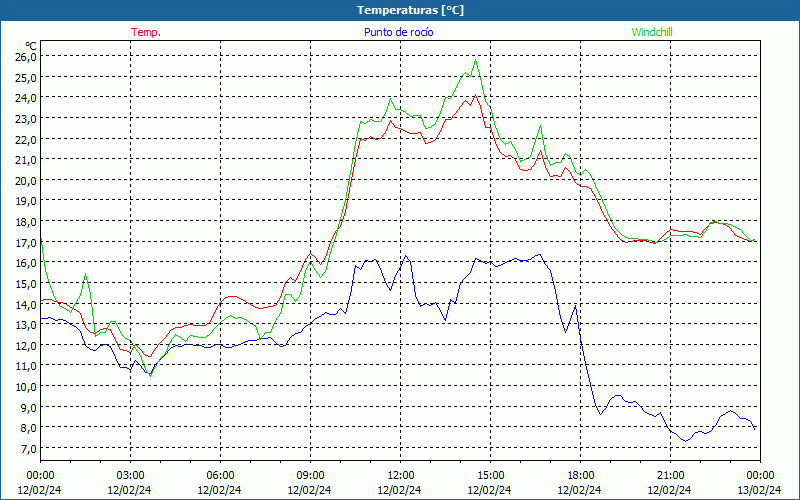800x500 pixels.
Task: Select the 9,0 y-axis value
Action: (28, 407)
